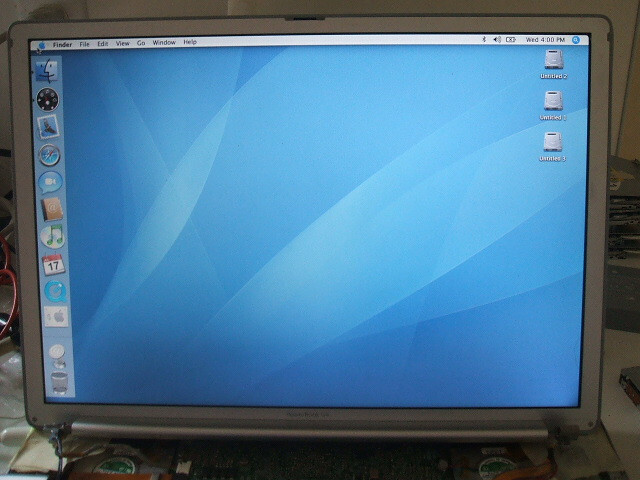Open the File menu

pyautogui.click(x=84, y=44)
